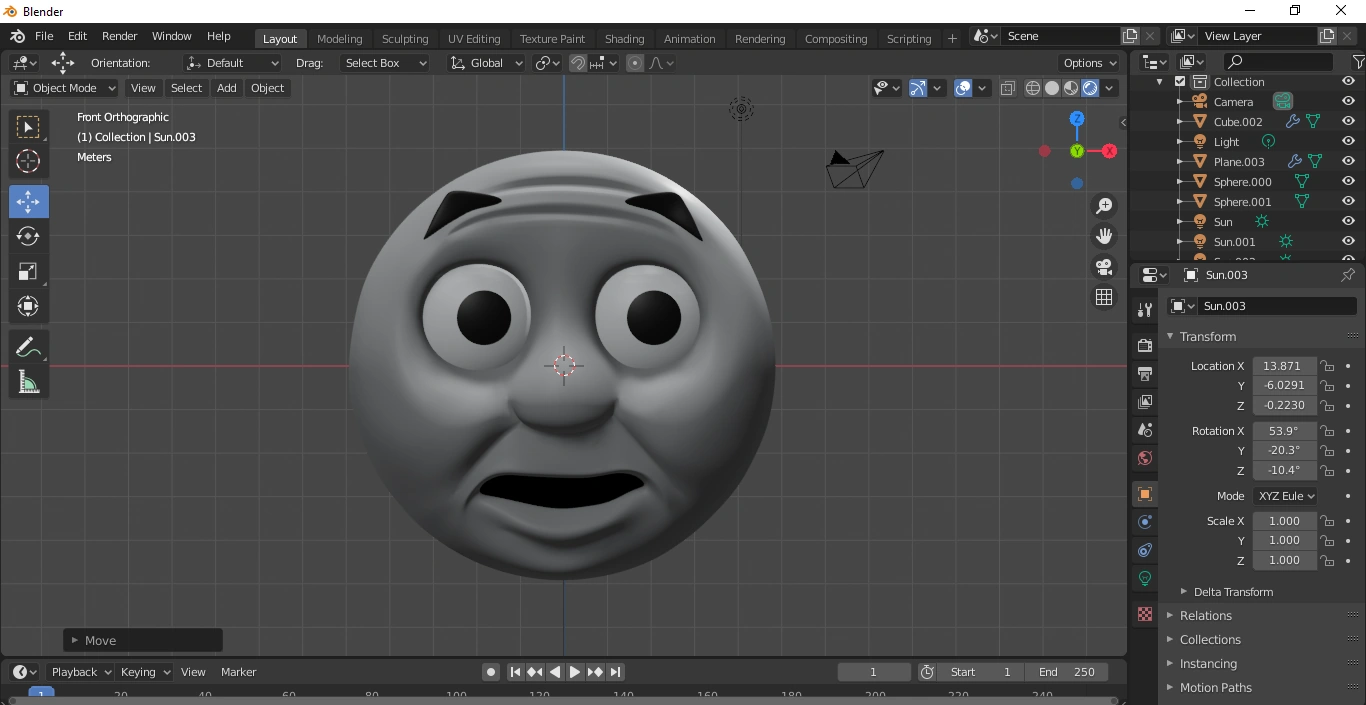1366x705 pixels.
Task: Select the Scale tool in the toolbar
Action: tap(28, 272)
